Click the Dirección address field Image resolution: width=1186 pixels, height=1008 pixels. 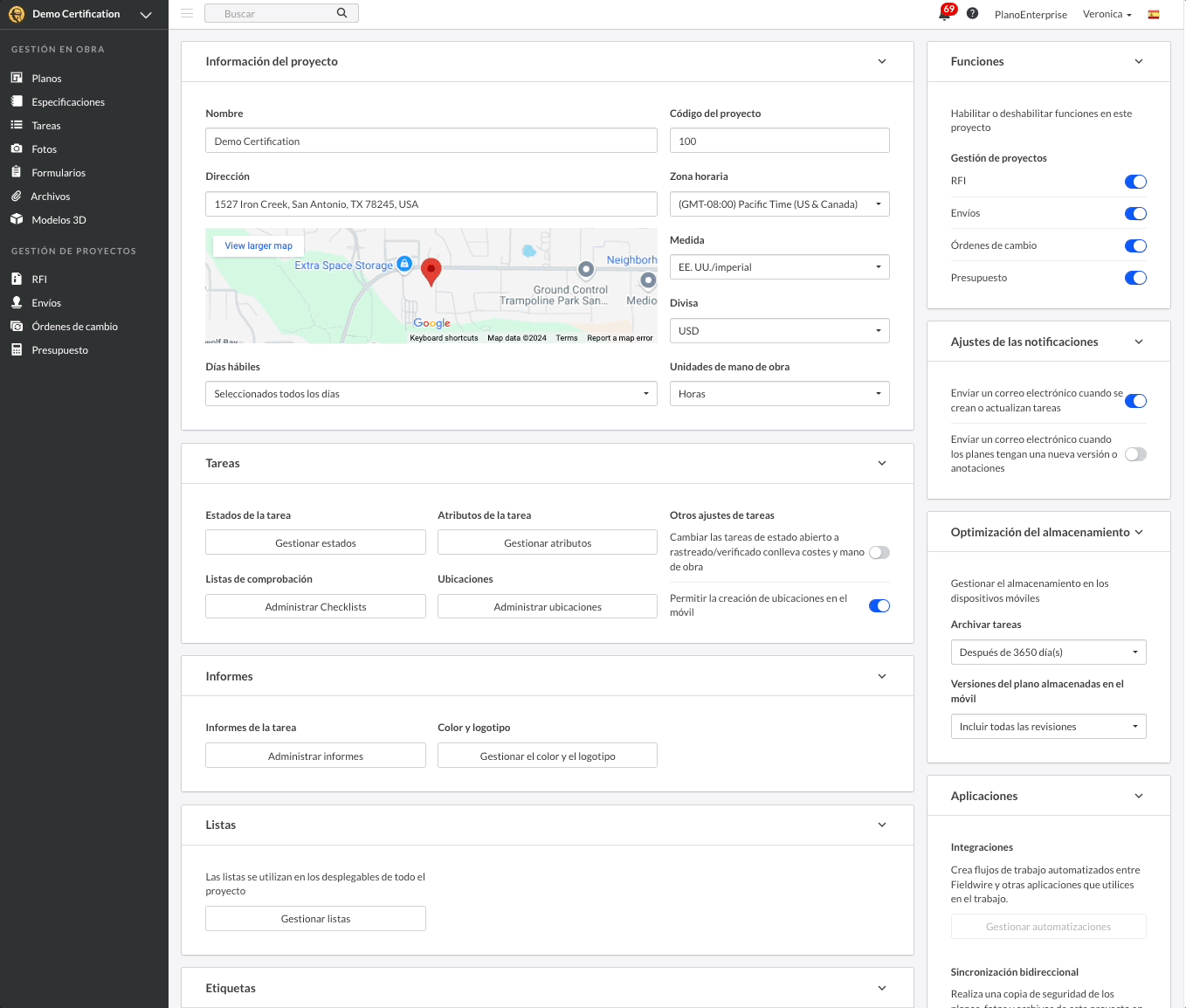point(431,204)
